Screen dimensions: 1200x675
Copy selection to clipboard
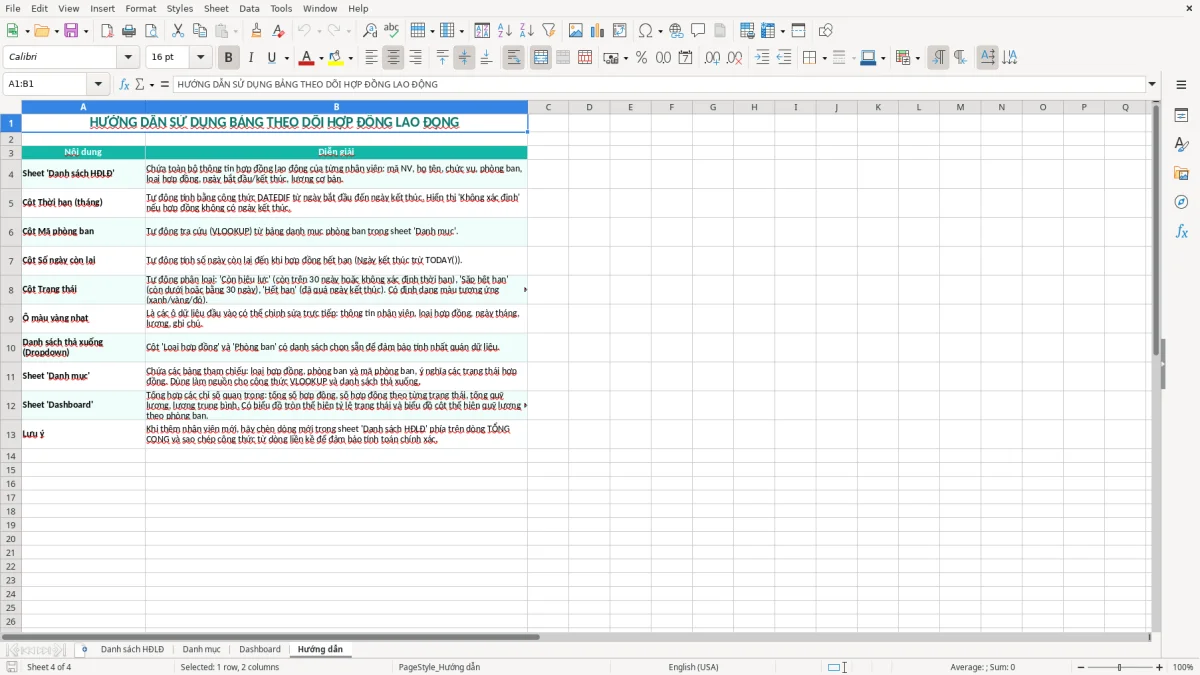199,31
